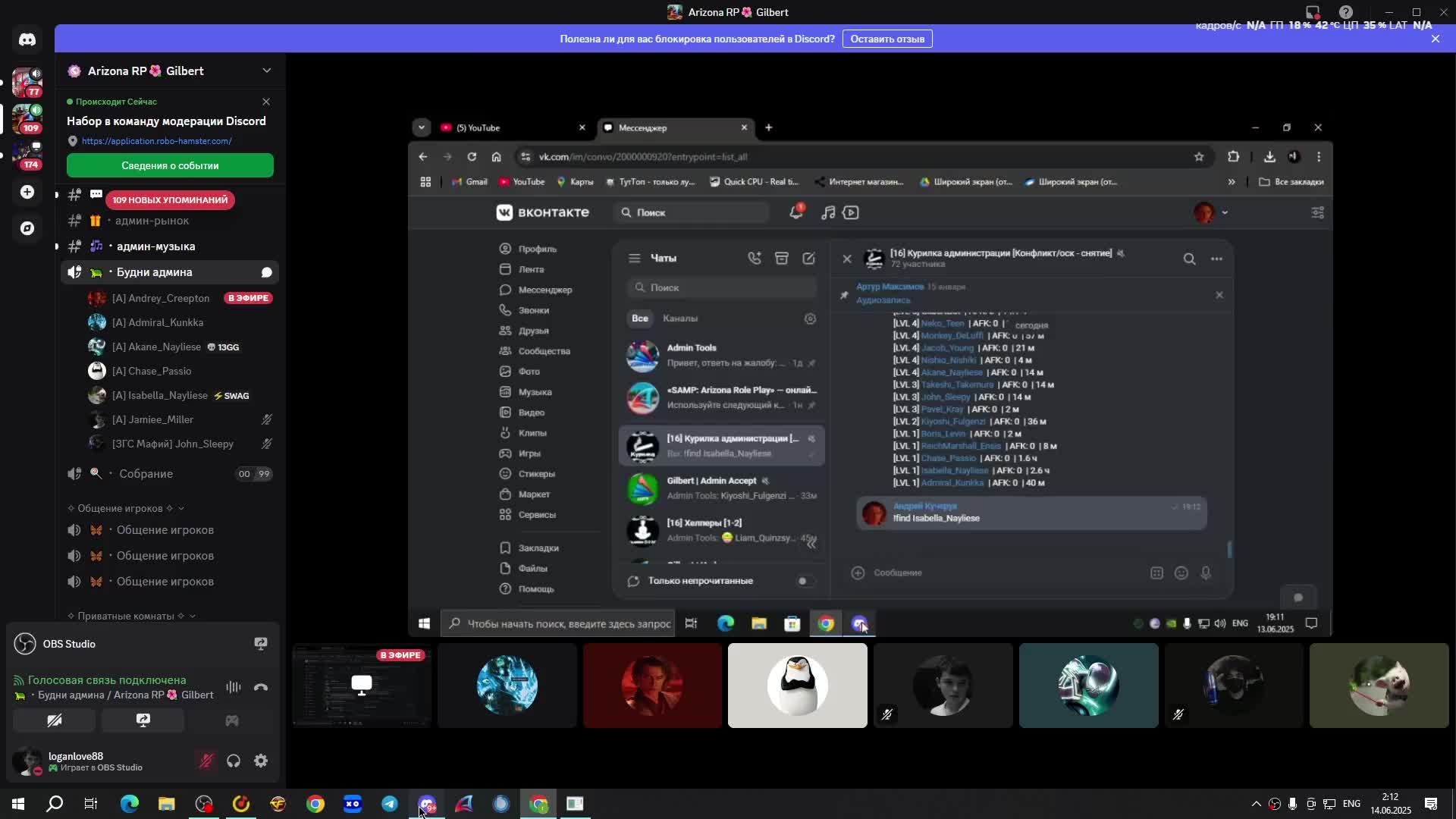Open chat for the Будни админа voice channel
Viewport: 1456px width, 819px height.
(267, 272)
